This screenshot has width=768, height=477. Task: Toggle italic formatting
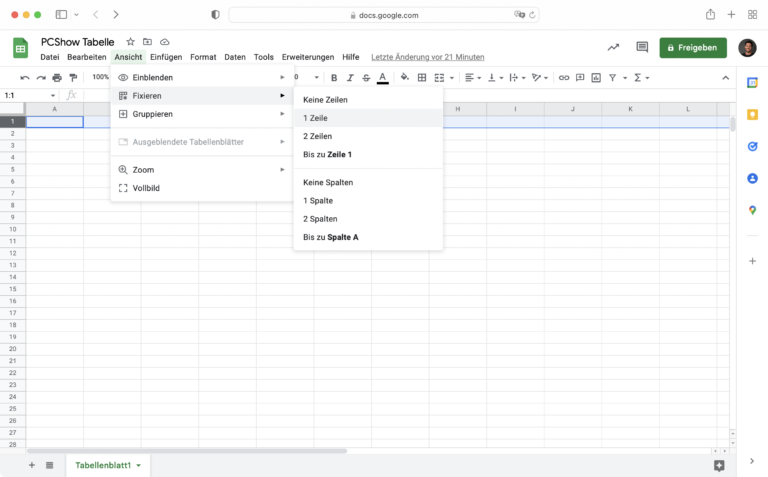(x=350, y=78)
